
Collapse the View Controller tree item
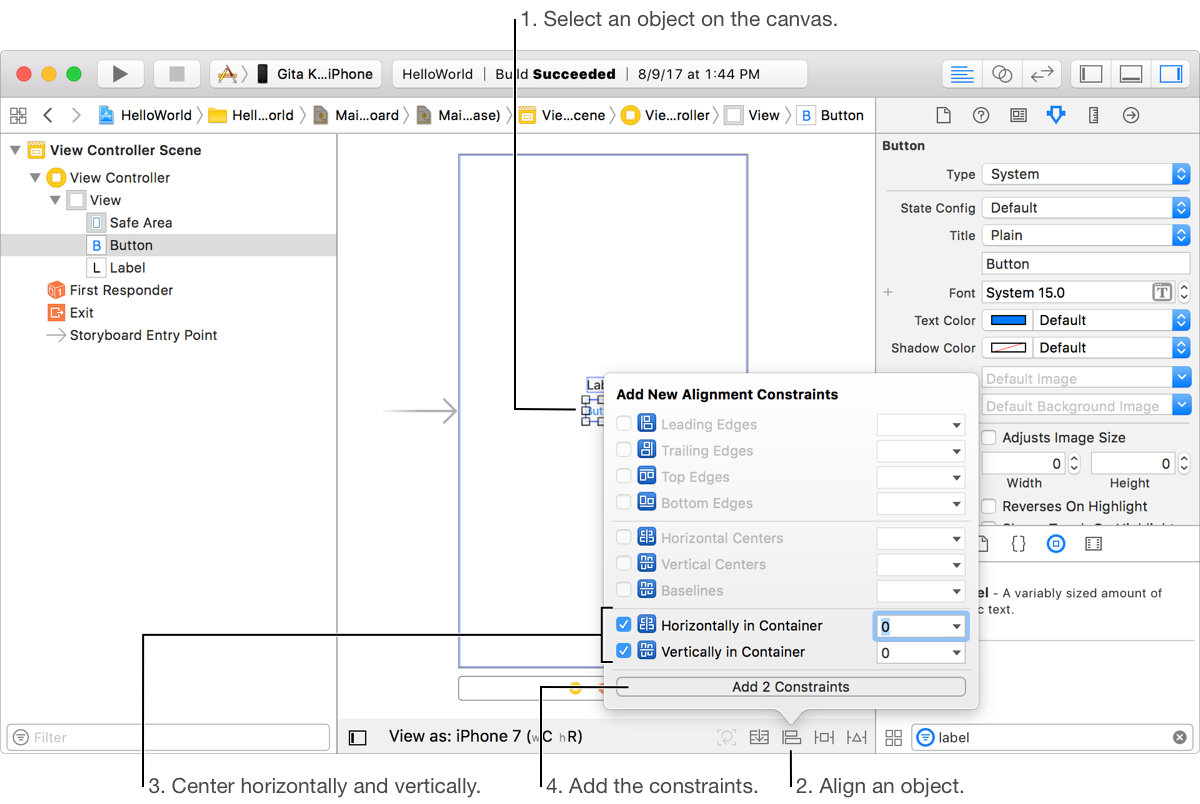35,177
